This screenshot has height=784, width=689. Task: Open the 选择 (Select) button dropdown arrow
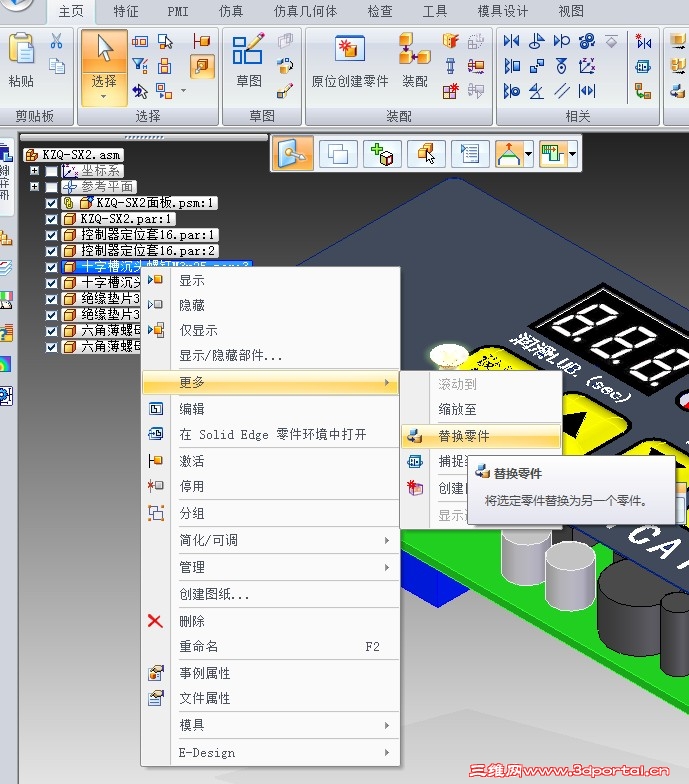[104, 96]
